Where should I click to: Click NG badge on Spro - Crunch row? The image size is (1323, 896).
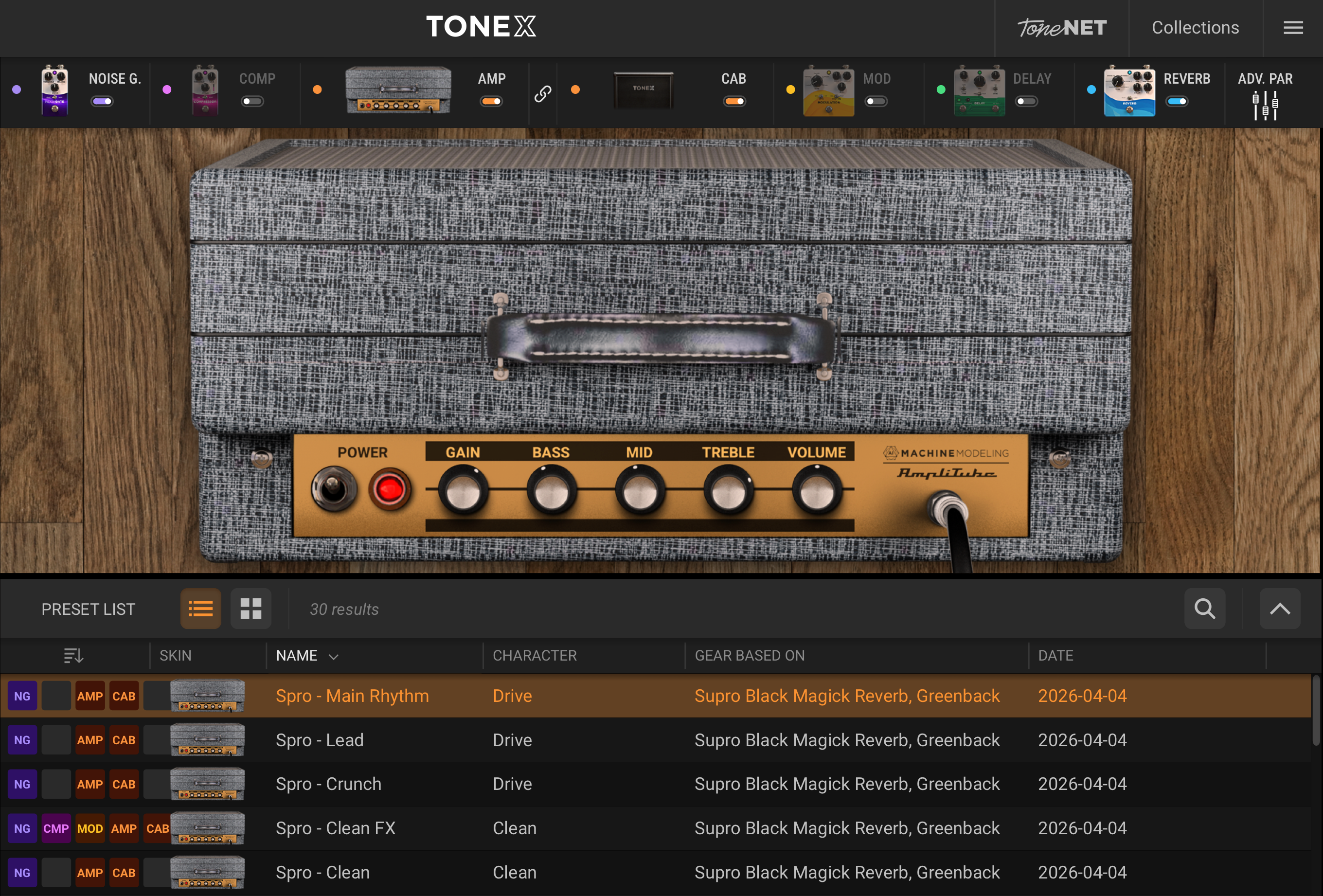click(x=22, y=785)
